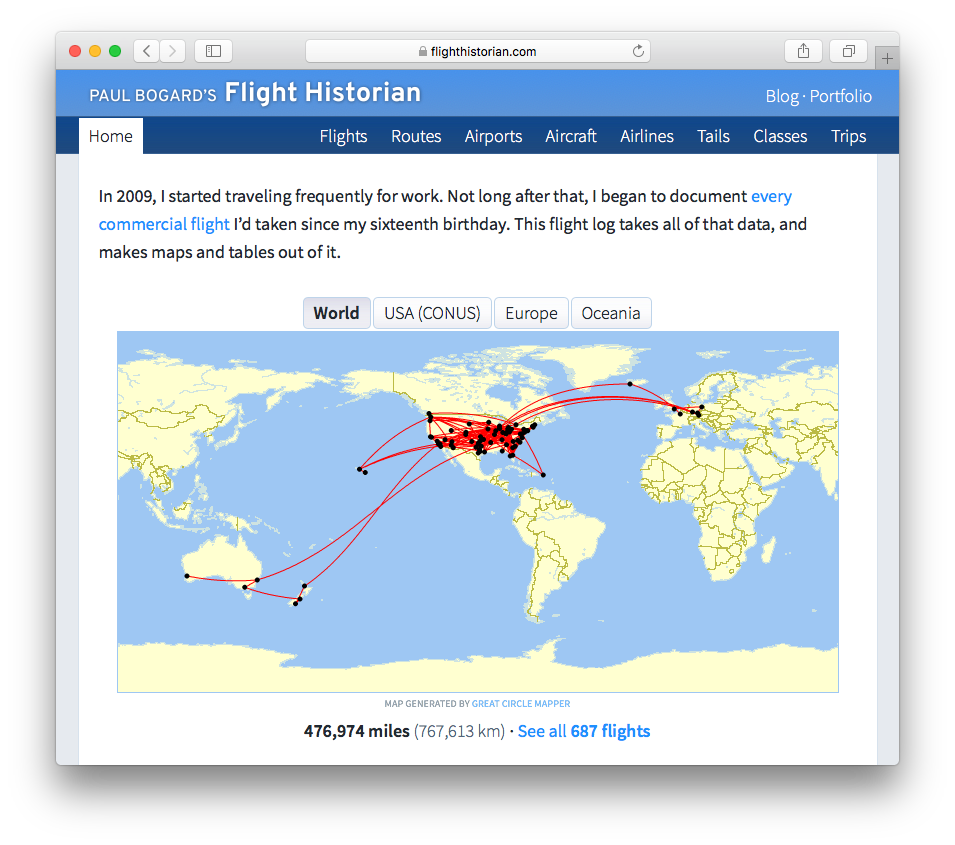The height and width of the screenshot is (845, 955).
Task: Open the Share menu
Action: [803, 50]
